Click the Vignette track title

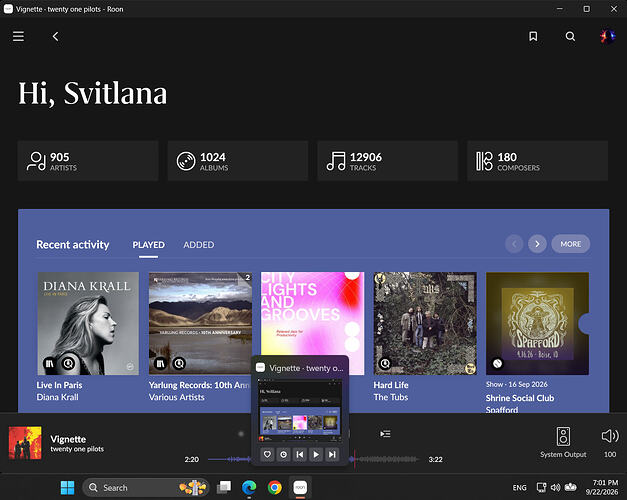point(68,439)
